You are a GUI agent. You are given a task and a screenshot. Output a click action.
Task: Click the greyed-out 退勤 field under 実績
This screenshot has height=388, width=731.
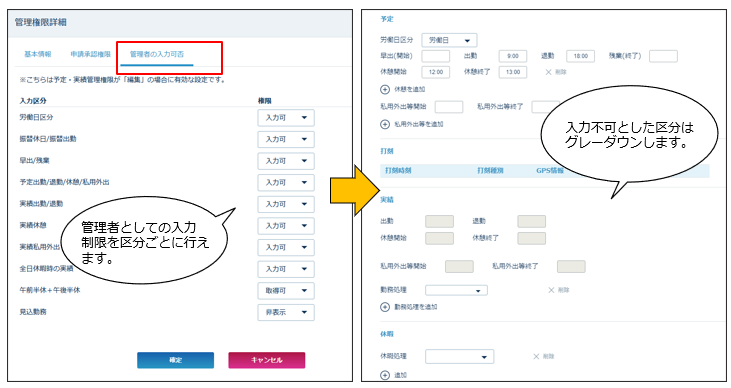[x=531, y=221]
